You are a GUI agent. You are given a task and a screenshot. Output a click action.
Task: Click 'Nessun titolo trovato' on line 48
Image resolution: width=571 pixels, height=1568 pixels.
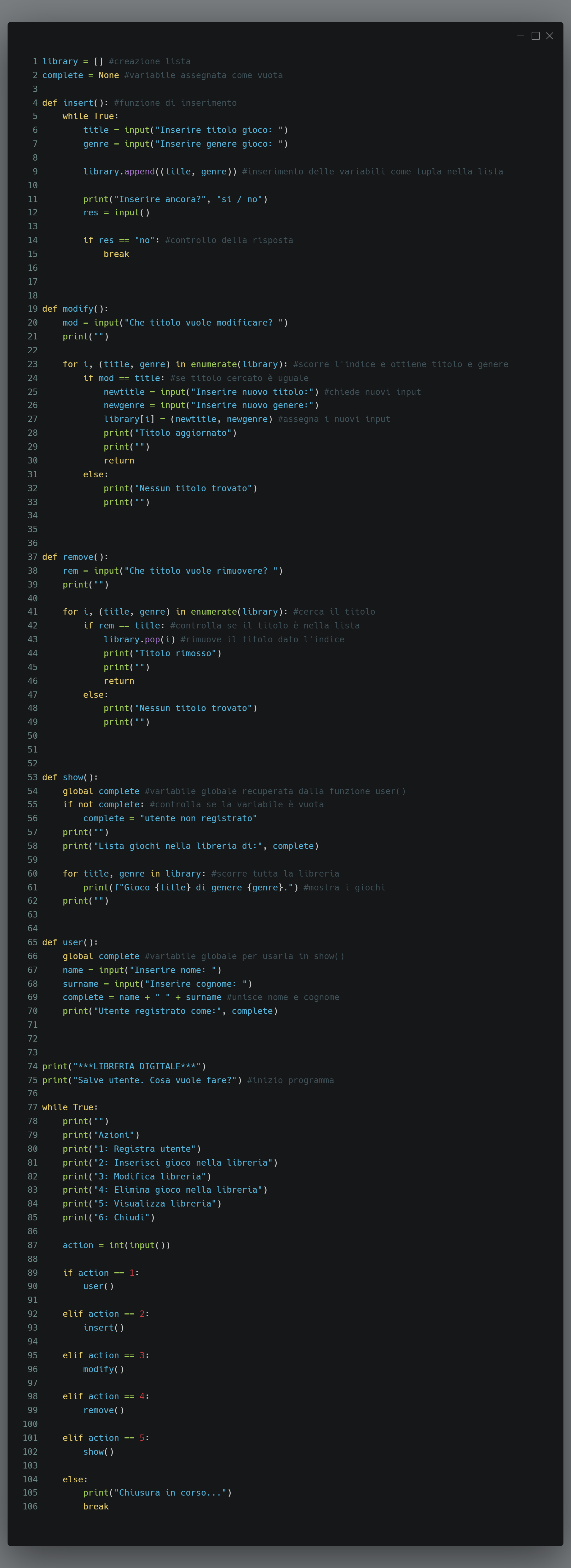pos(193,708)
